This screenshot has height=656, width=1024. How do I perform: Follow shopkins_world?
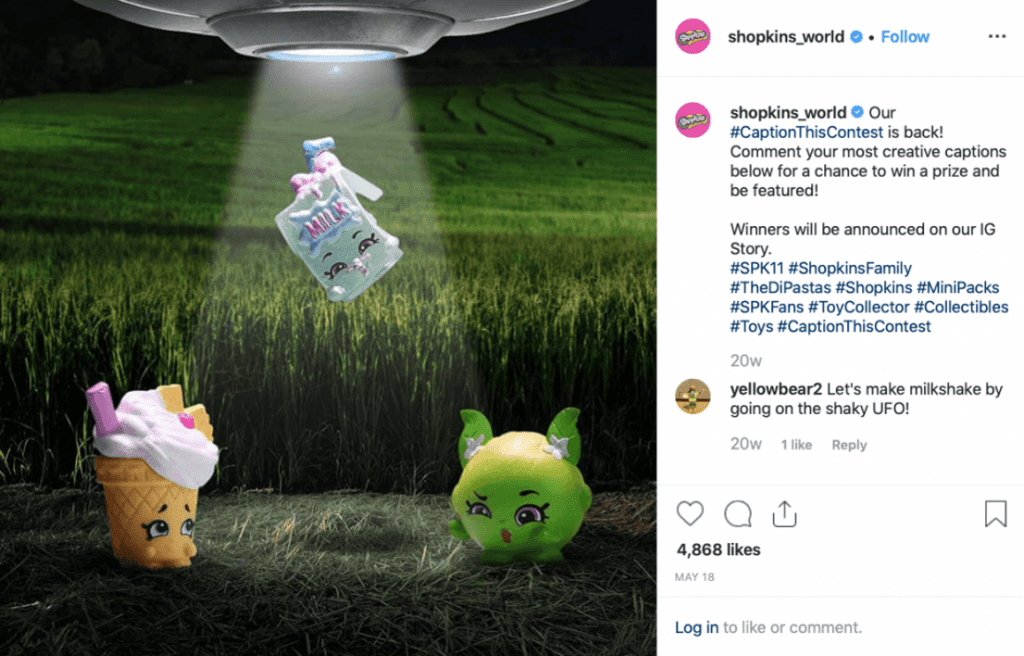point(904,37)
